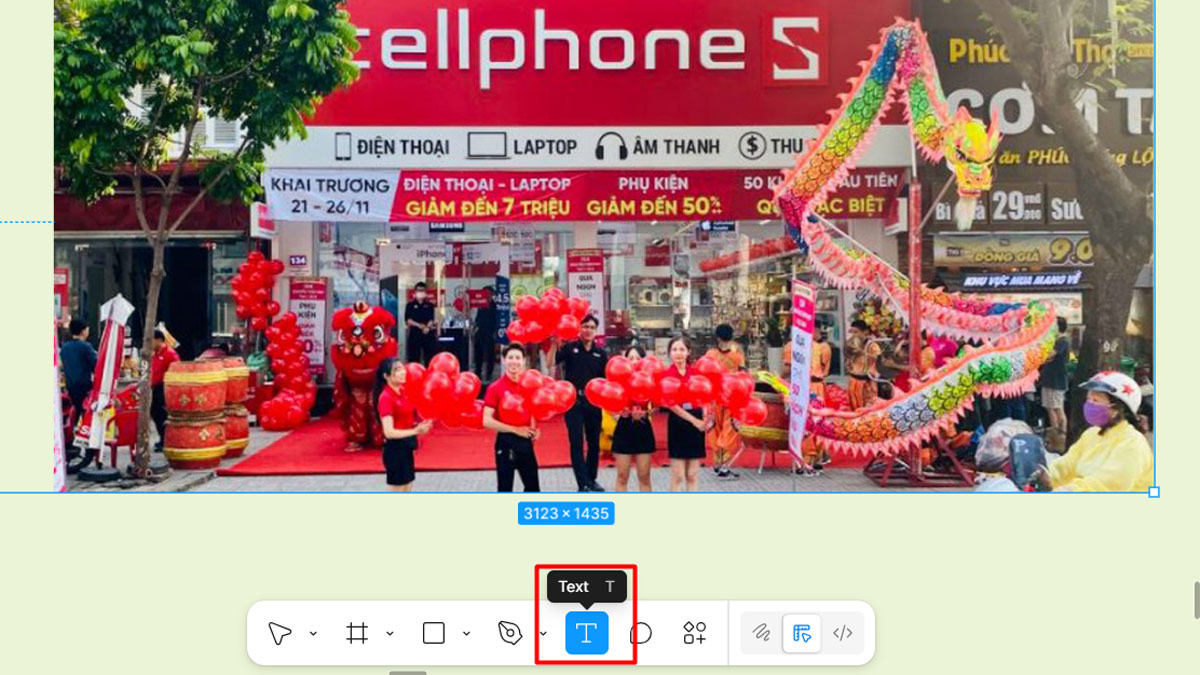Open the Move tool options chevron
This screenshot has width=1200, height=675.
click(313, 633)
